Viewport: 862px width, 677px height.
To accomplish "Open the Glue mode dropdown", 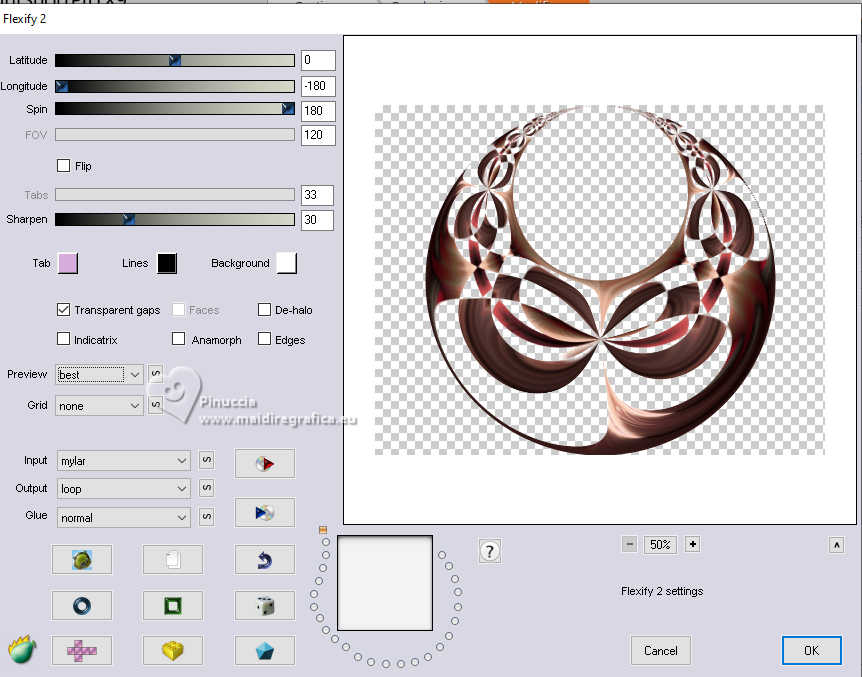I will (124, 518).
